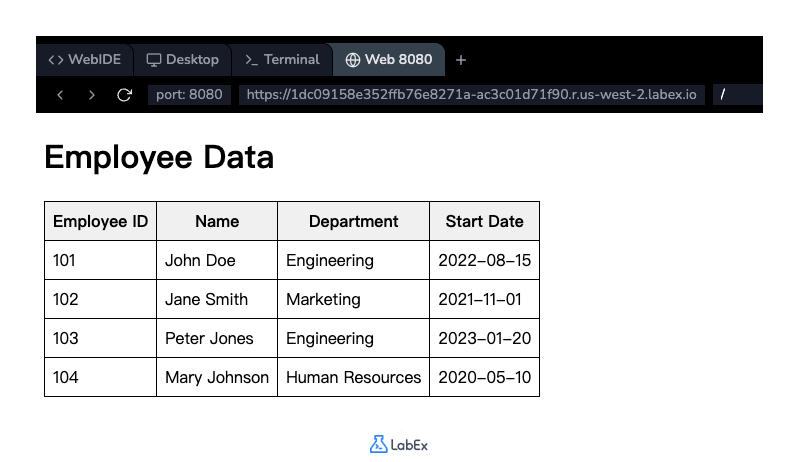Click the Employee ID column header
Image resolution: width=799 pixels, height=462 pixels.
[100, 221]
